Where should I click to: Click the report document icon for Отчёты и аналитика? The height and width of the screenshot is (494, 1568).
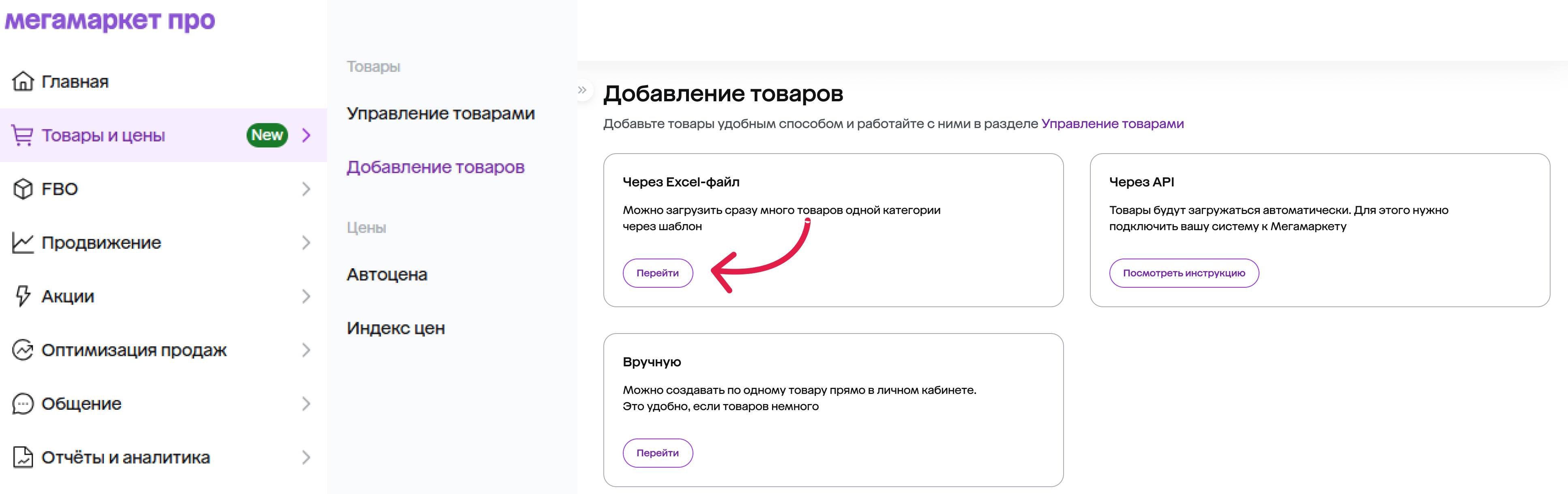23,457
